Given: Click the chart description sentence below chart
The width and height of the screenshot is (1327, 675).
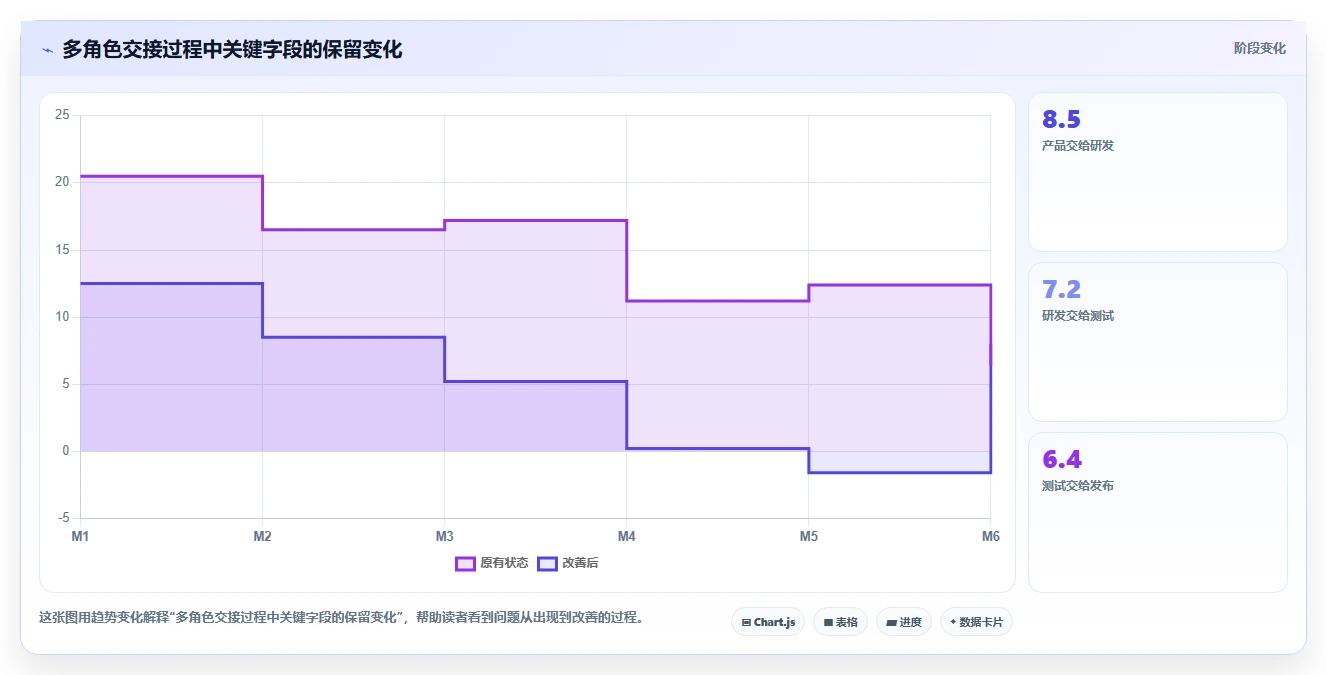Looking at the screenshot, I should 341,618.
